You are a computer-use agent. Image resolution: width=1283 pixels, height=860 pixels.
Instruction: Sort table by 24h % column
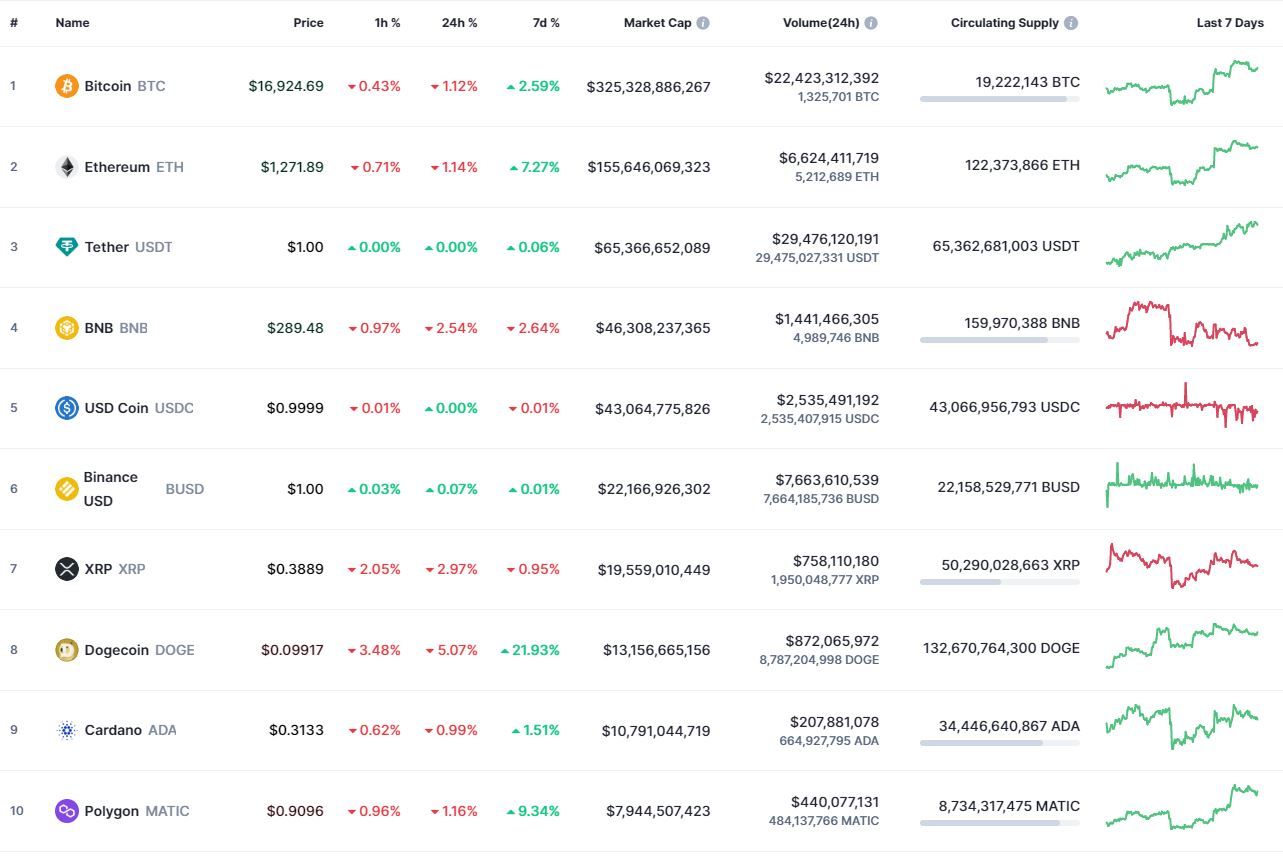[x=459, y=23]
